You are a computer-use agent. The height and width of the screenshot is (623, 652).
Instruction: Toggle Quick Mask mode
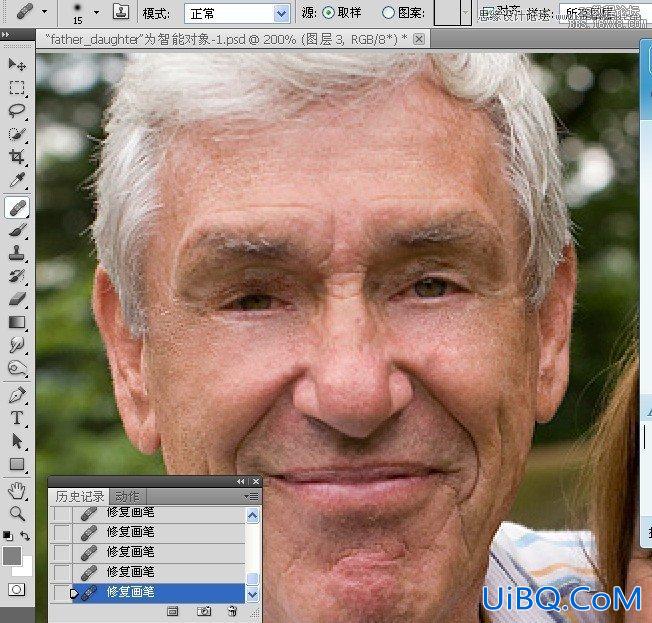[x=16, y=590]
